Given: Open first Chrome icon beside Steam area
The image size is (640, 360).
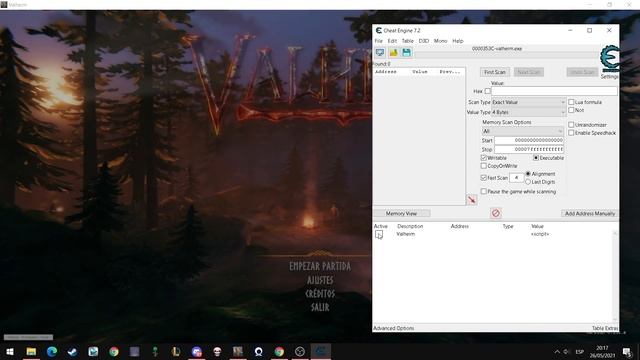Looking at the screenshot, I should (x=114, y=351).
